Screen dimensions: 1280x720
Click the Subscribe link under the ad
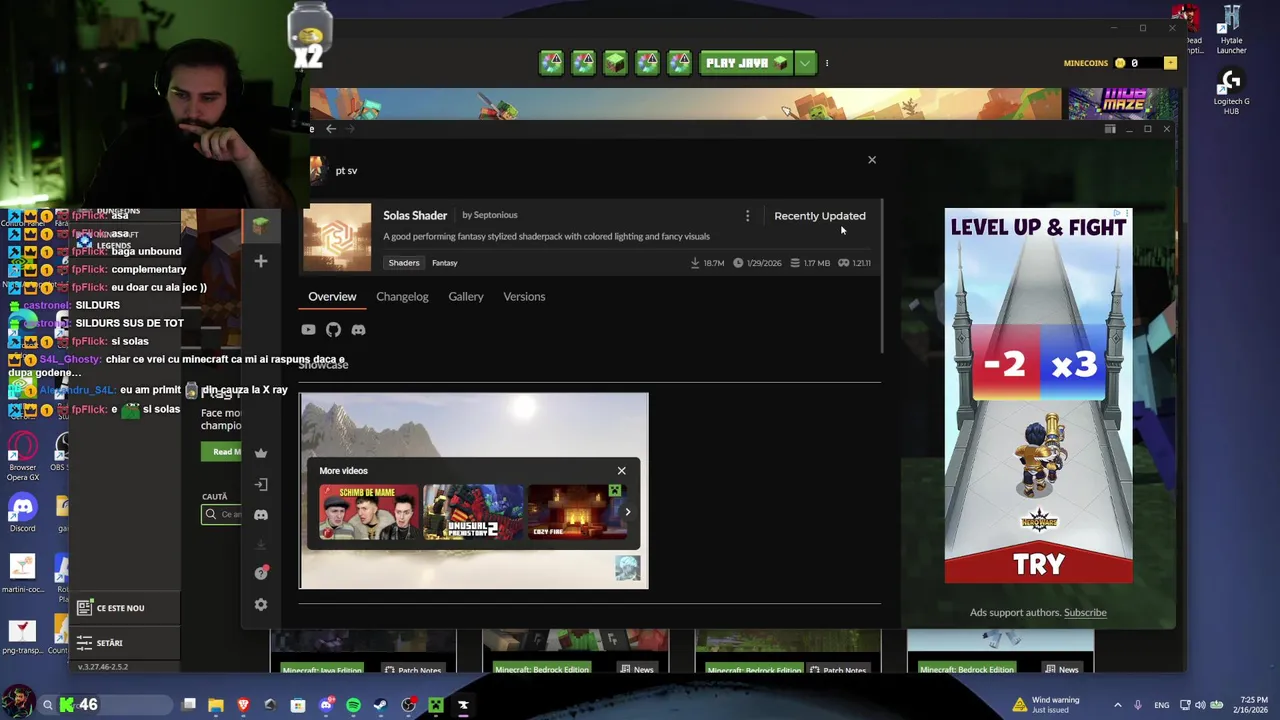click(1085, 613)
